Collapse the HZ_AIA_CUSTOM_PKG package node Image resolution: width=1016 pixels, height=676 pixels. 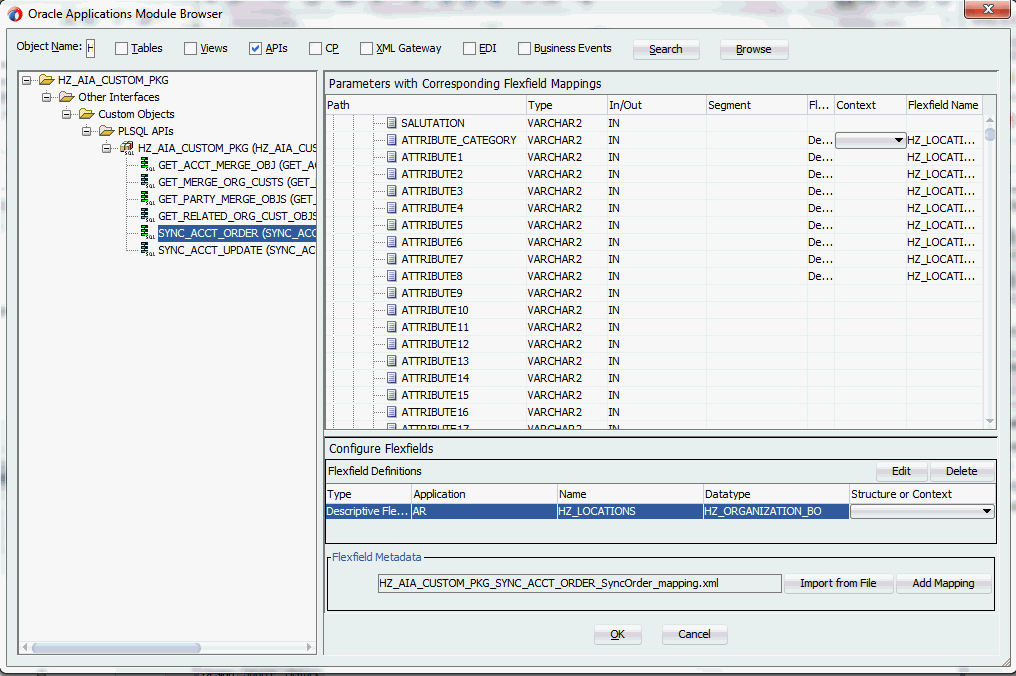point(107,148)
